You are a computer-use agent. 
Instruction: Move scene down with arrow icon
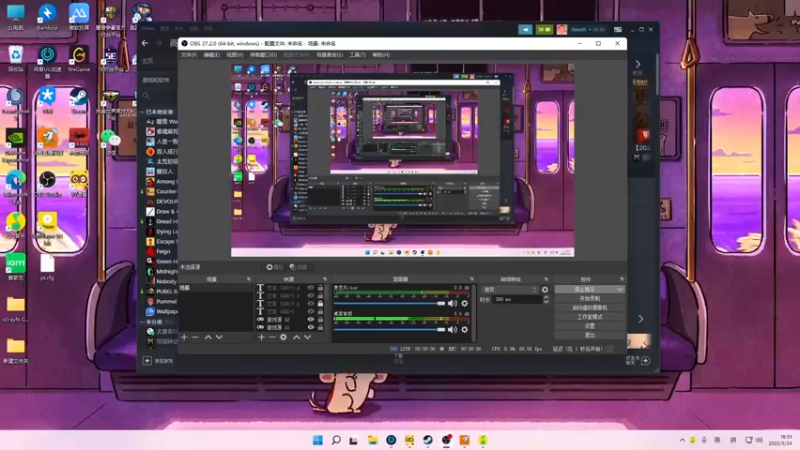click(219, 337)
